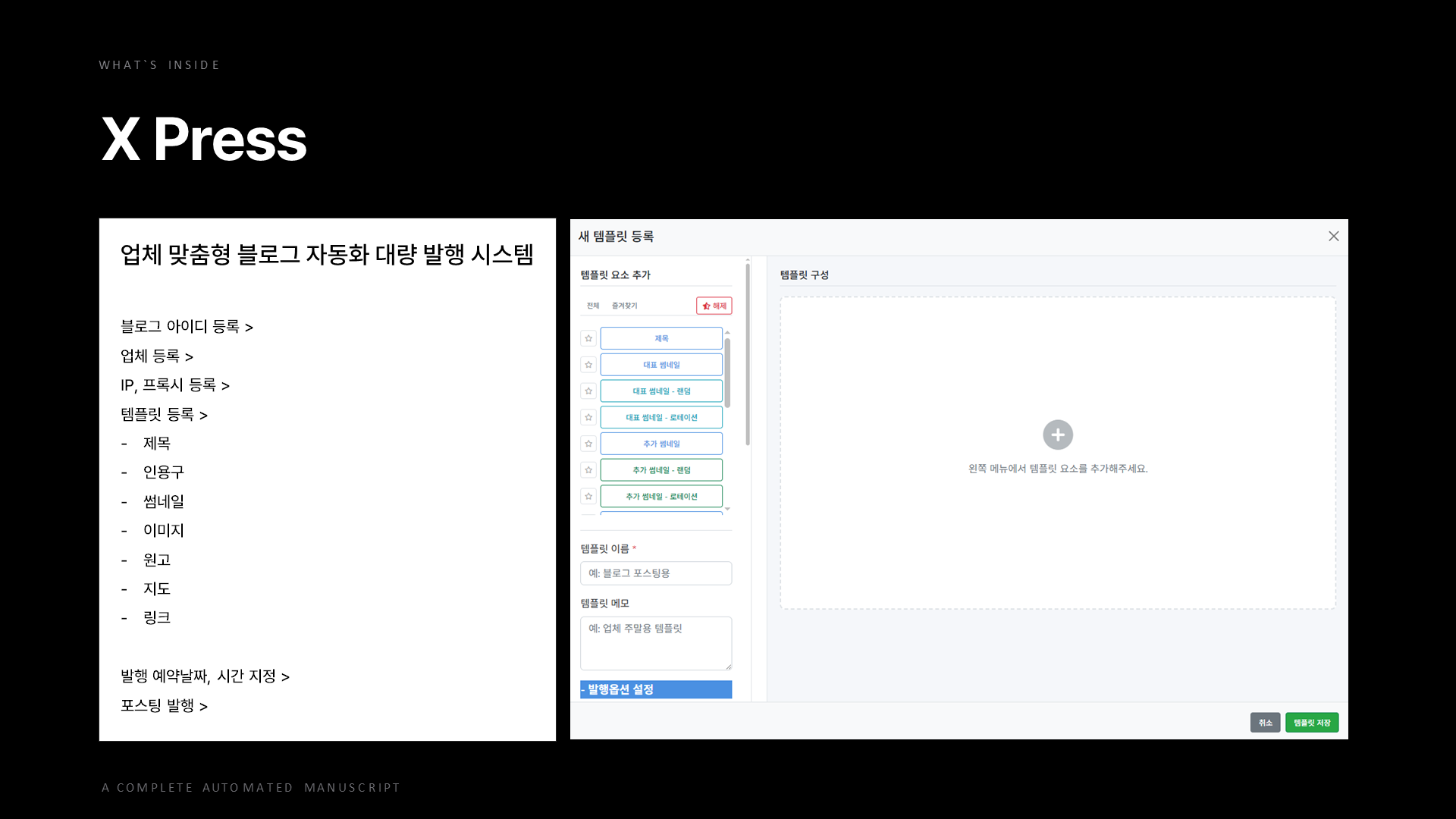Switch to the 즐겨찾기 tab
This screenshot has width=1456, height=819.
click(625, 306)
